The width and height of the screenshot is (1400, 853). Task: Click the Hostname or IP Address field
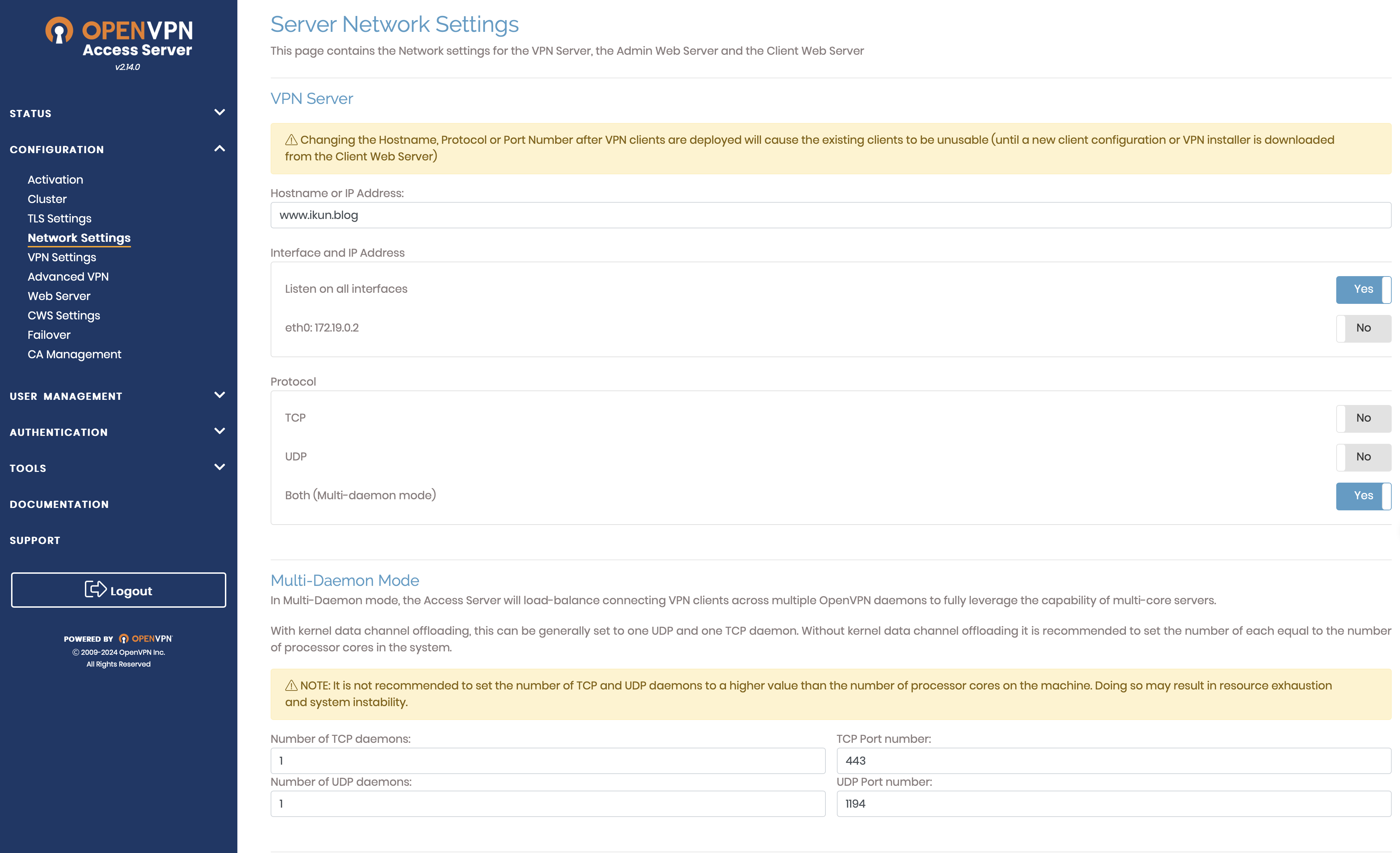[x=831, y=215]
